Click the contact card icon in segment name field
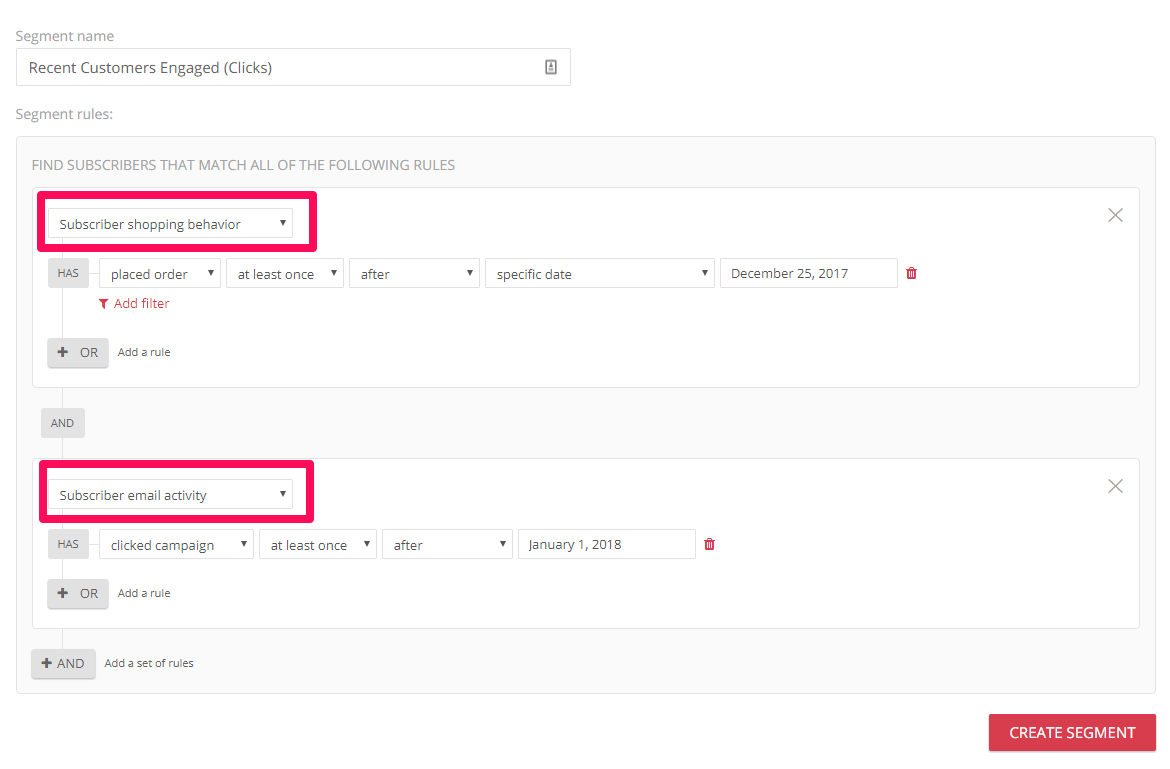This screenshot has height=769, width=1170. point(551,67)
